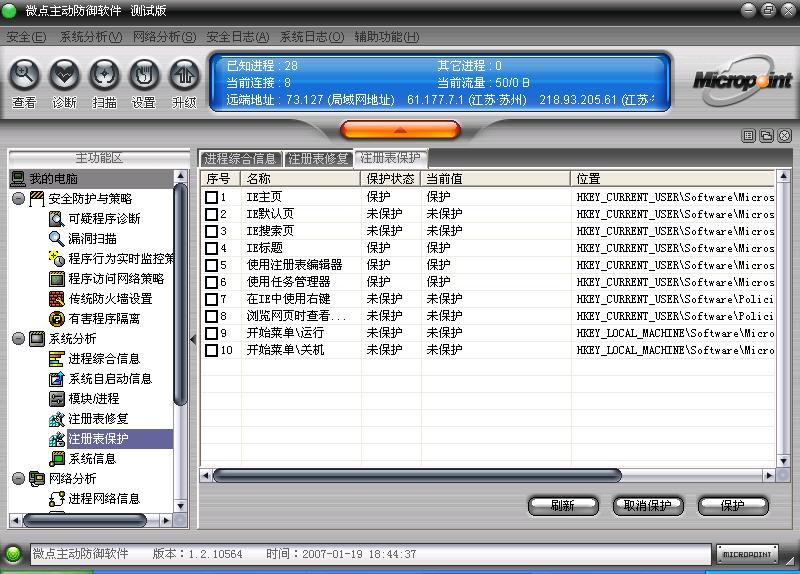The height and width of the screenshot is (574, 800).
Task: Open 有害程序隔离 quarantine item
Action: point(103,319)
